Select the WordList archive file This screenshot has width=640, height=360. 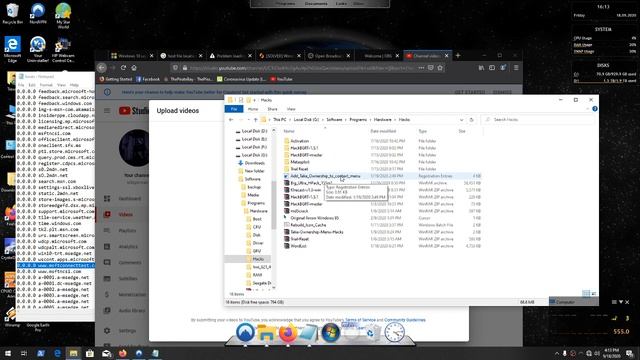[298, 246]
